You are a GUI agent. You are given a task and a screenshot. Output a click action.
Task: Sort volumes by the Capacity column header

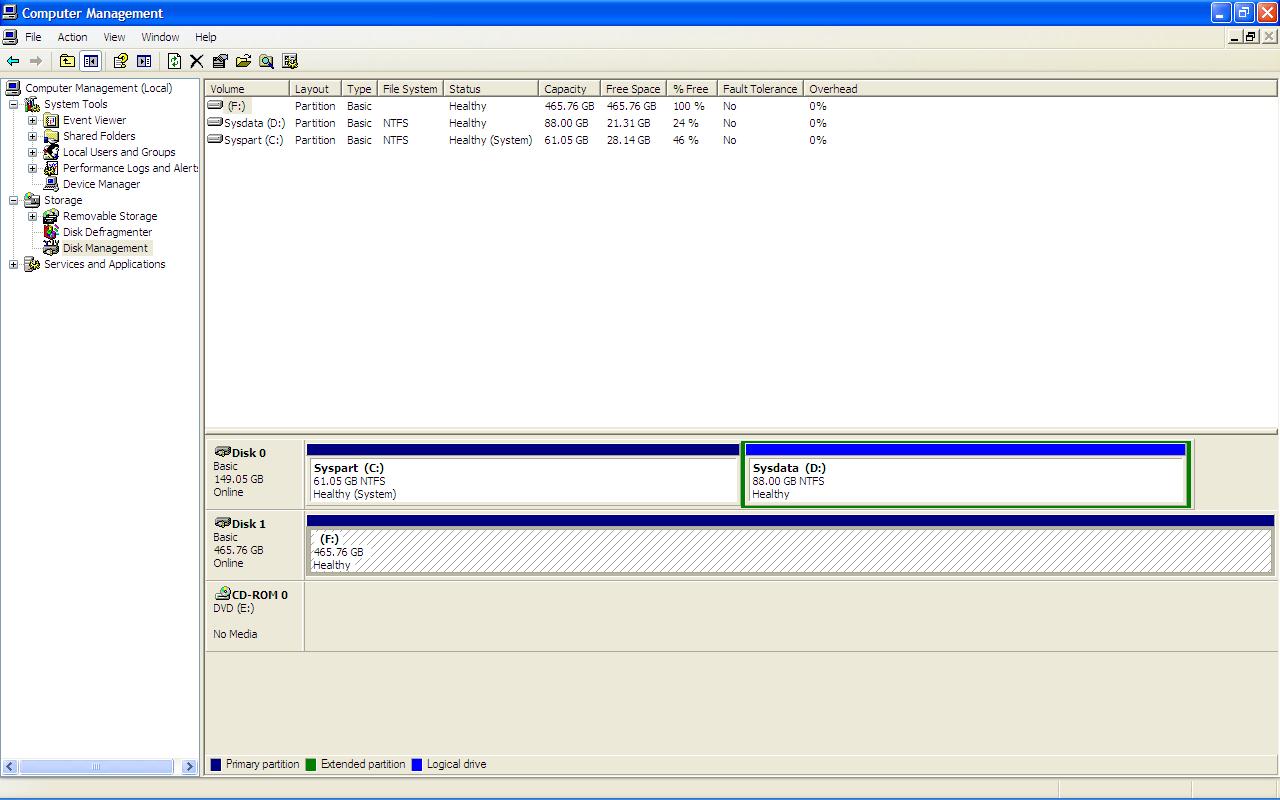point(567,88)
